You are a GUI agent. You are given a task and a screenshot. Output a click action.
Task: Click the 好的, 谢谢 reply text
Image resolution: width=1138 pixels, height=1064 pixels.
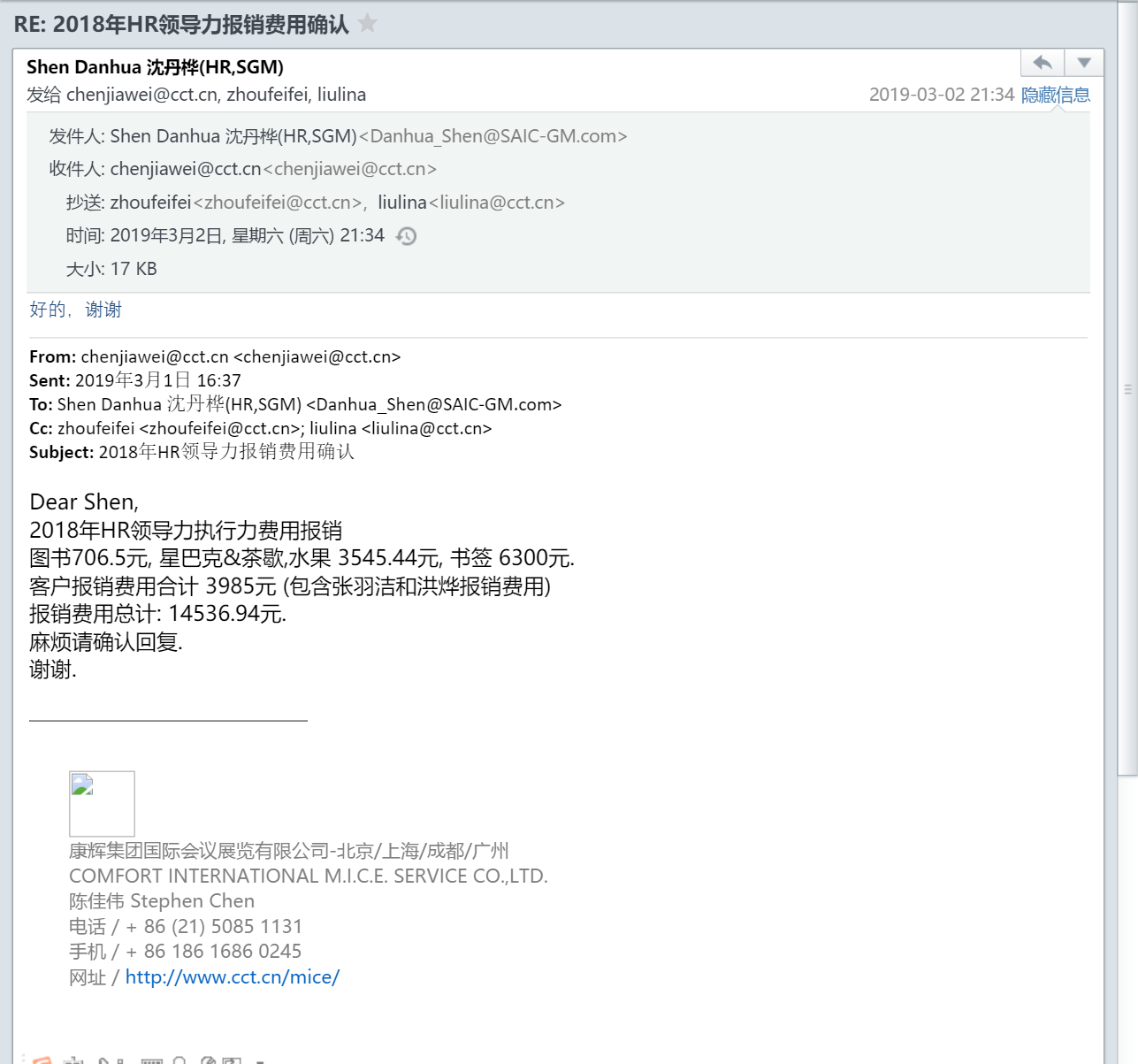point(75,310)
